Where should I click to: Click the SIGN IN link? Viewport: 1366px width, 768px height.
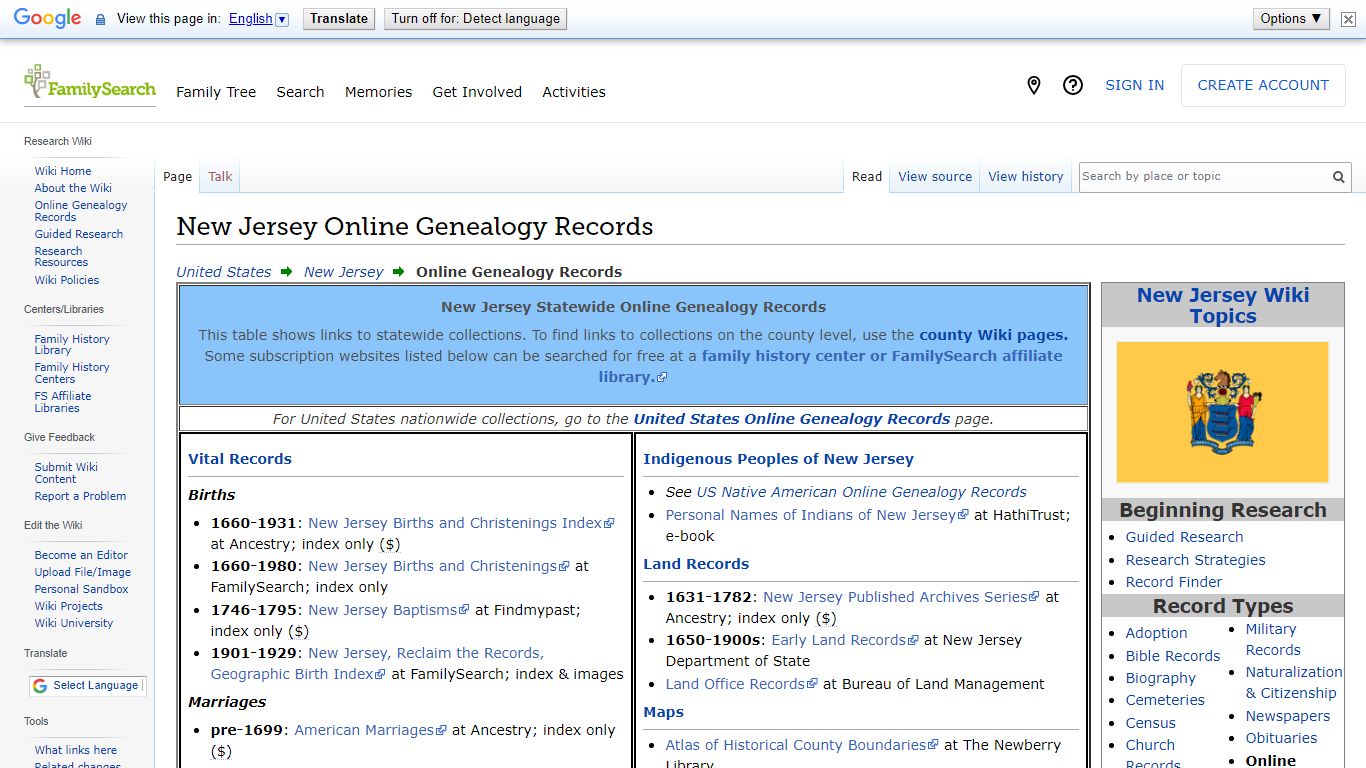pyautogui.click(x=1134, y=85)
